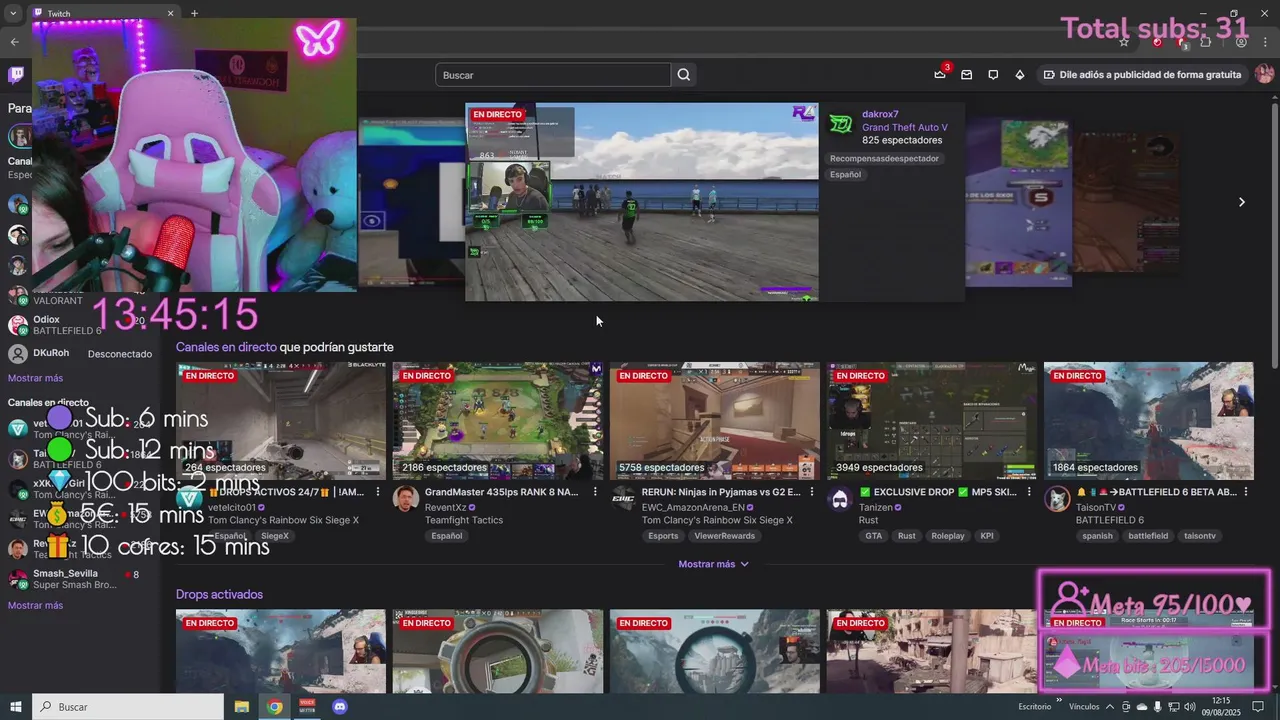Open Discord from the taskbar

pyautogui.click(x=340, y=707)
